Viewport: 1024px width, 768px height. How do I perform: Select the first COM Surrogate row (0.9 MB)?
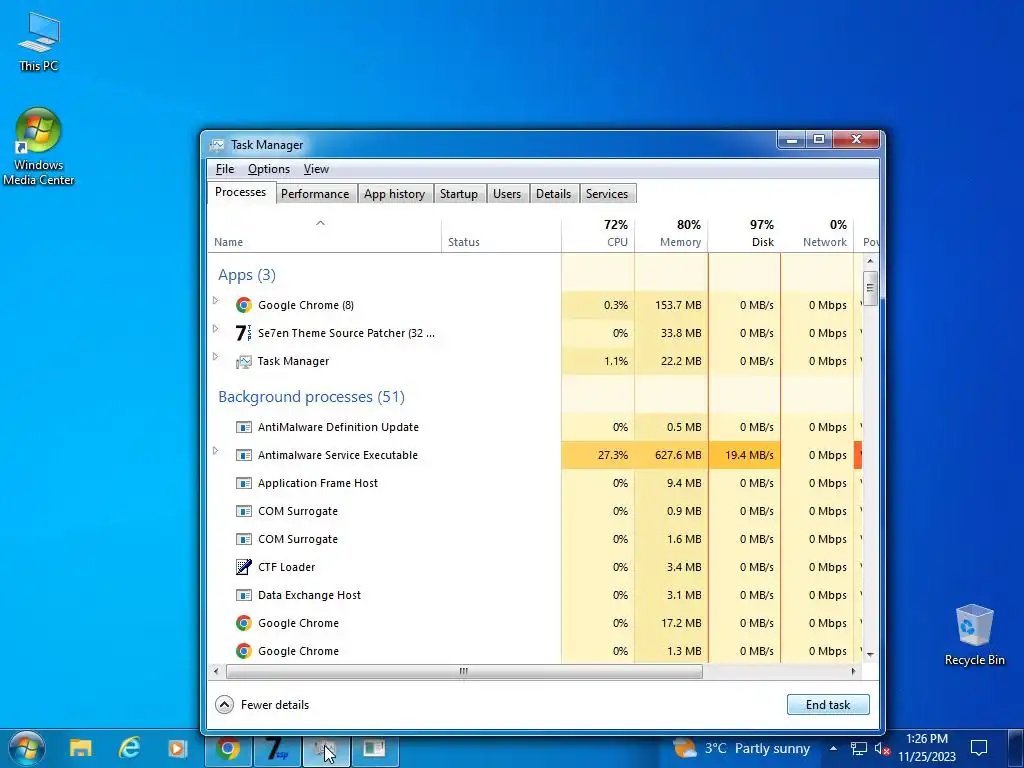coord(535,511)
